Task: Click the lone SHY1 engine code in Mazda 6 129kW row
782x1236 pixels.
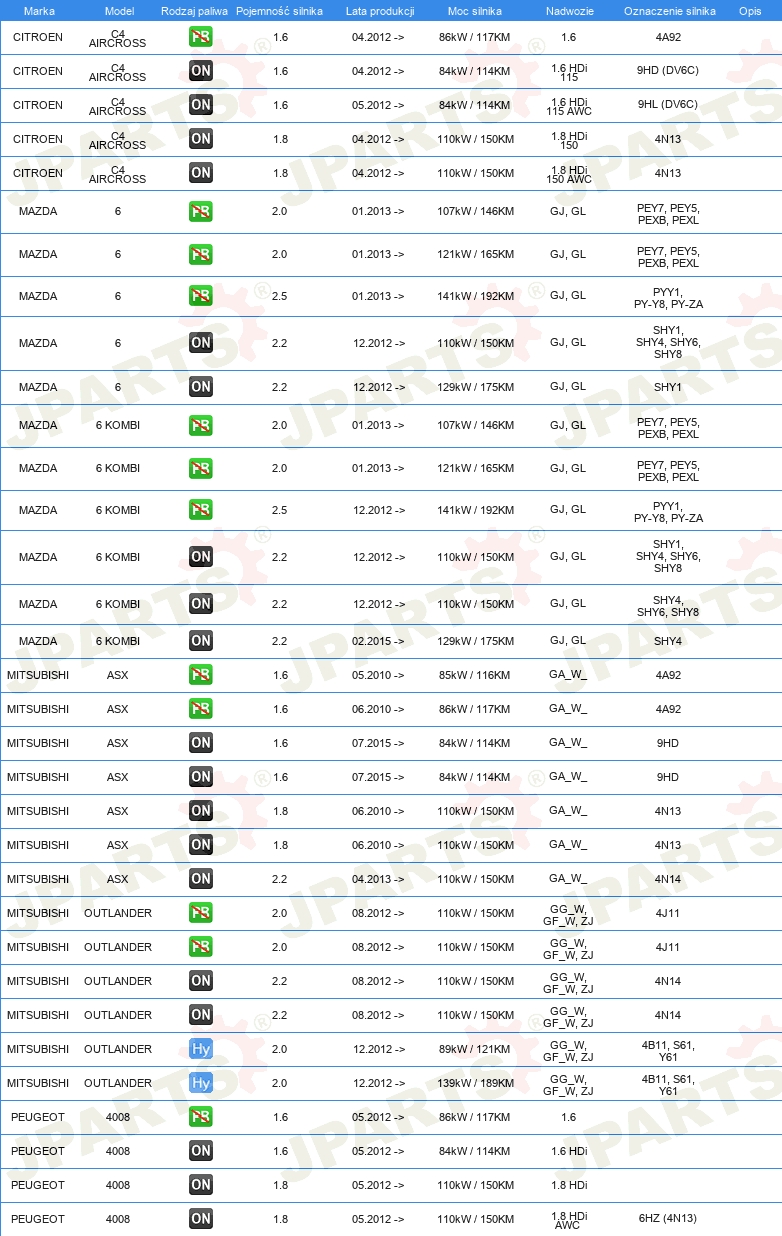Action: 668,386
